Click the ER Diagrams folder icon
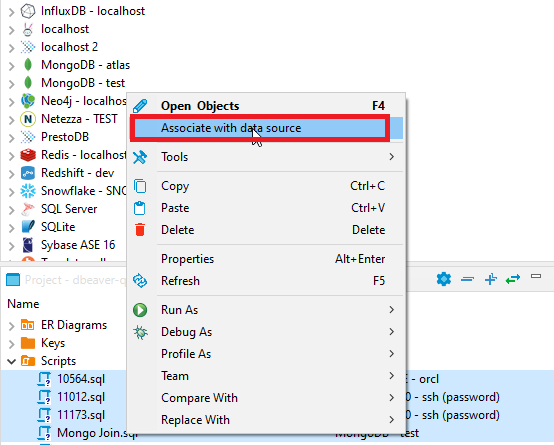The image size is (554, 445). 28,324
